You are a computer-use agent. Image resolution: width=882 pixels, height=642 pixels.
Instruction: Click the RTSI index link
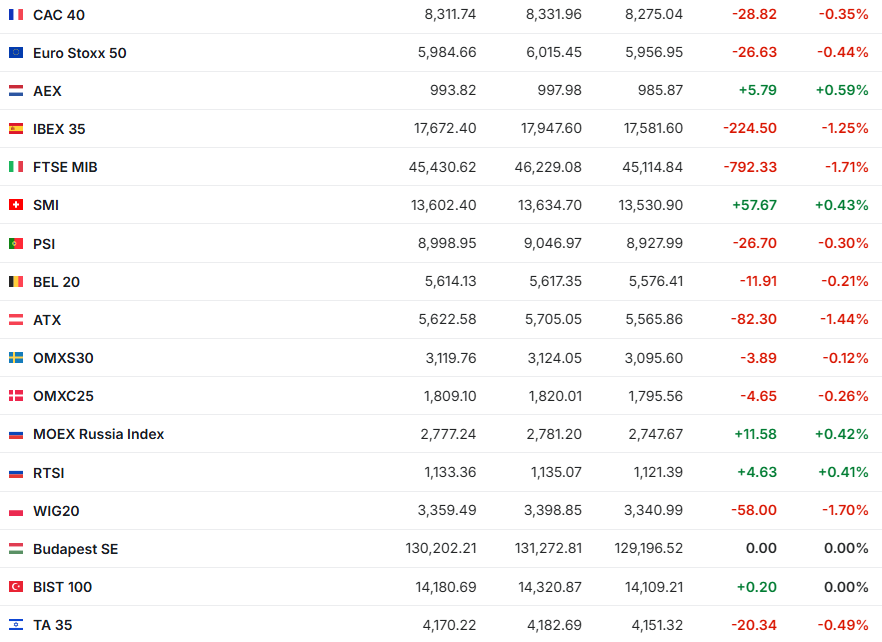pyautogui.click(x=49, y=473)
